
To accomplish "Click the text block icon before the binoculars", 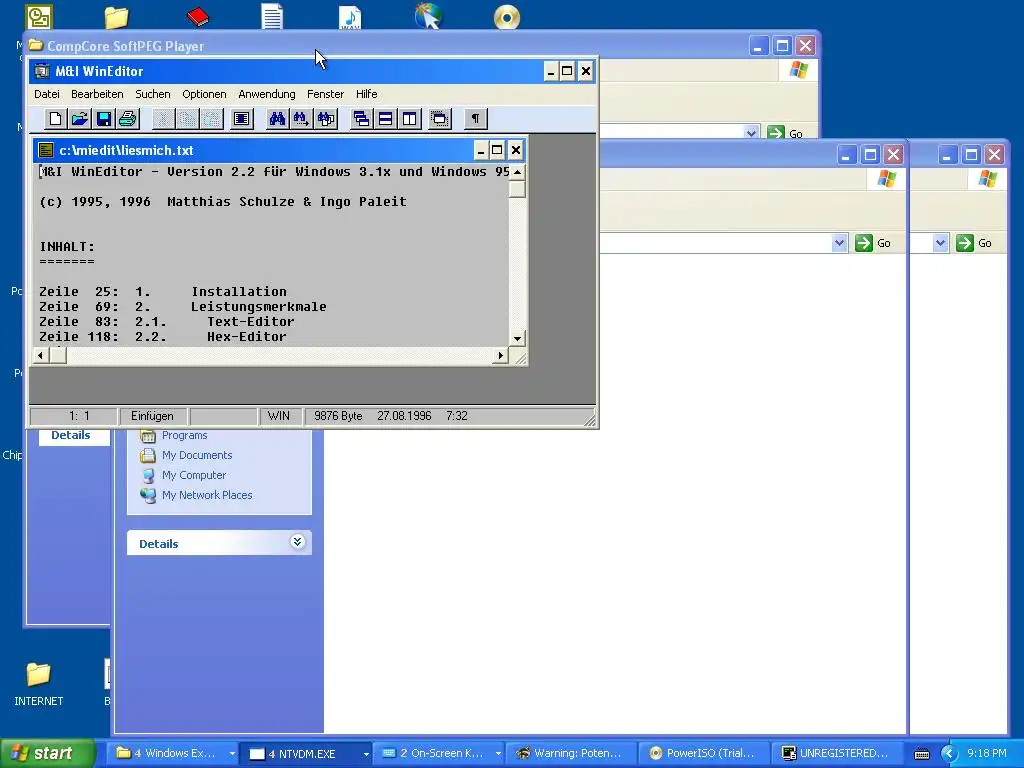I will 242,119.
